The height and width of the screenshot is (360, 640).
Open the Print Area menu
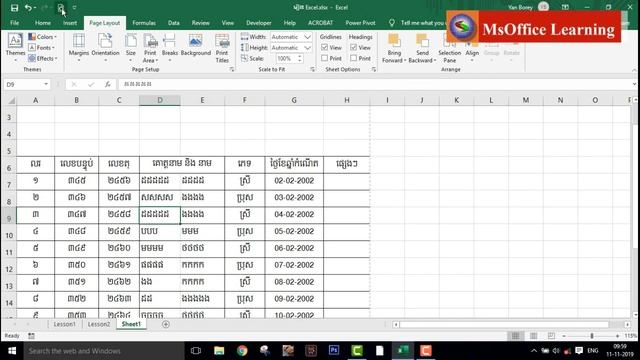[x=150, y=48]
